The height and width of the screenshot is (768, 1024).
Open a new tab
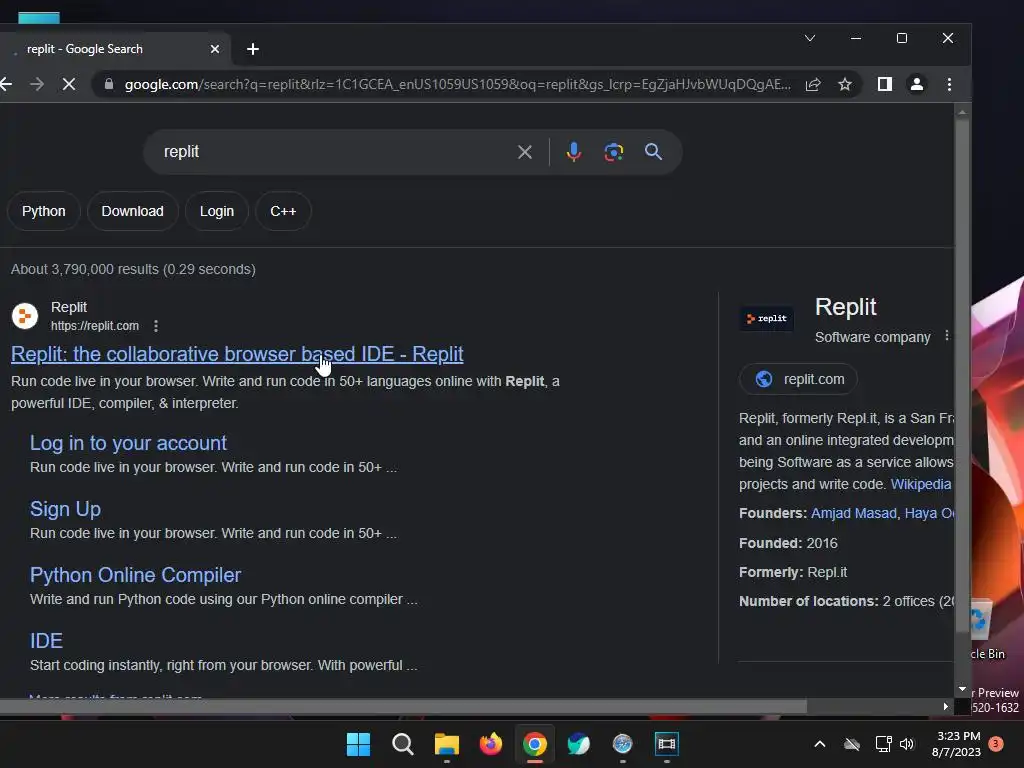pos(253,49)
